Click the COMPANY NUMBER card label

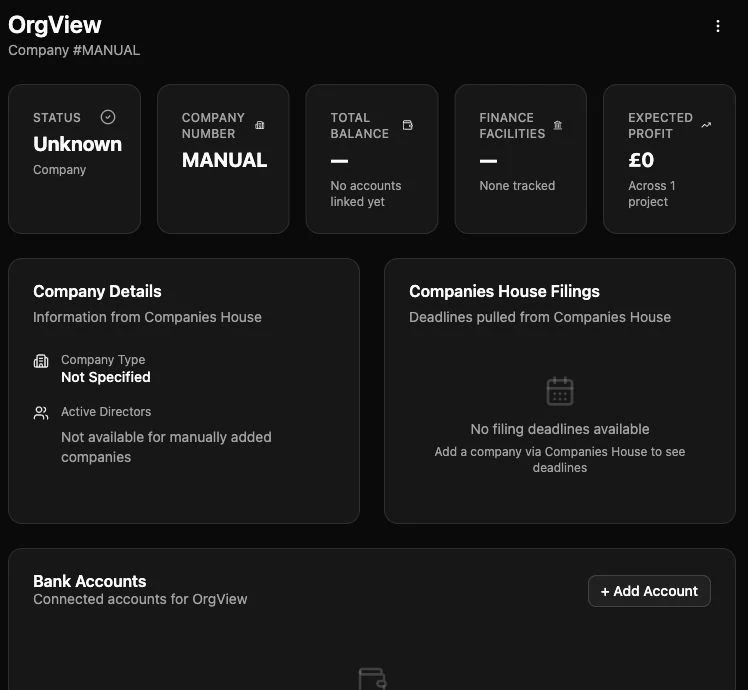(x=213, y=125)
